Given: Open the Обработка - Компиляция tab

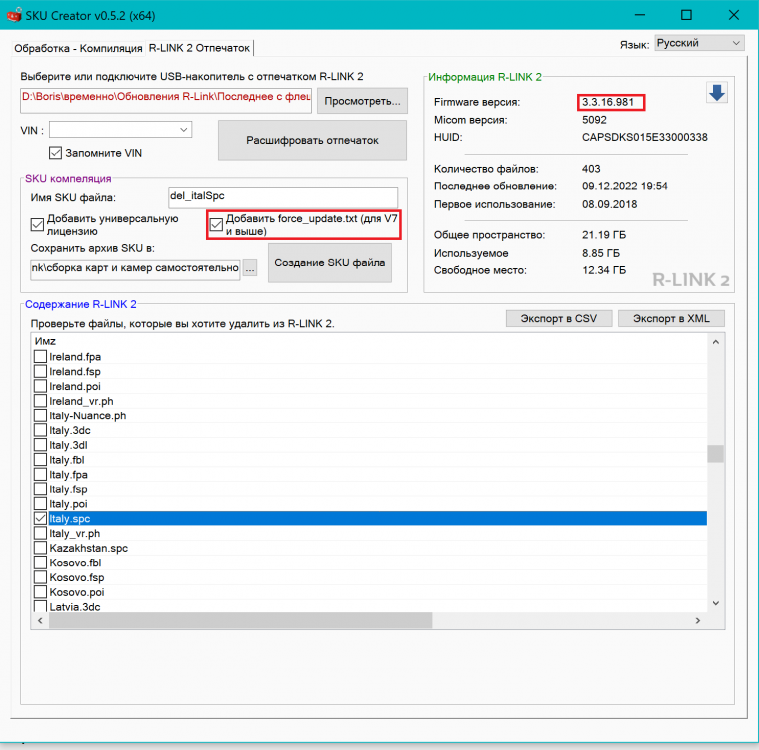Looking at the screenshot, I should 78,48.
